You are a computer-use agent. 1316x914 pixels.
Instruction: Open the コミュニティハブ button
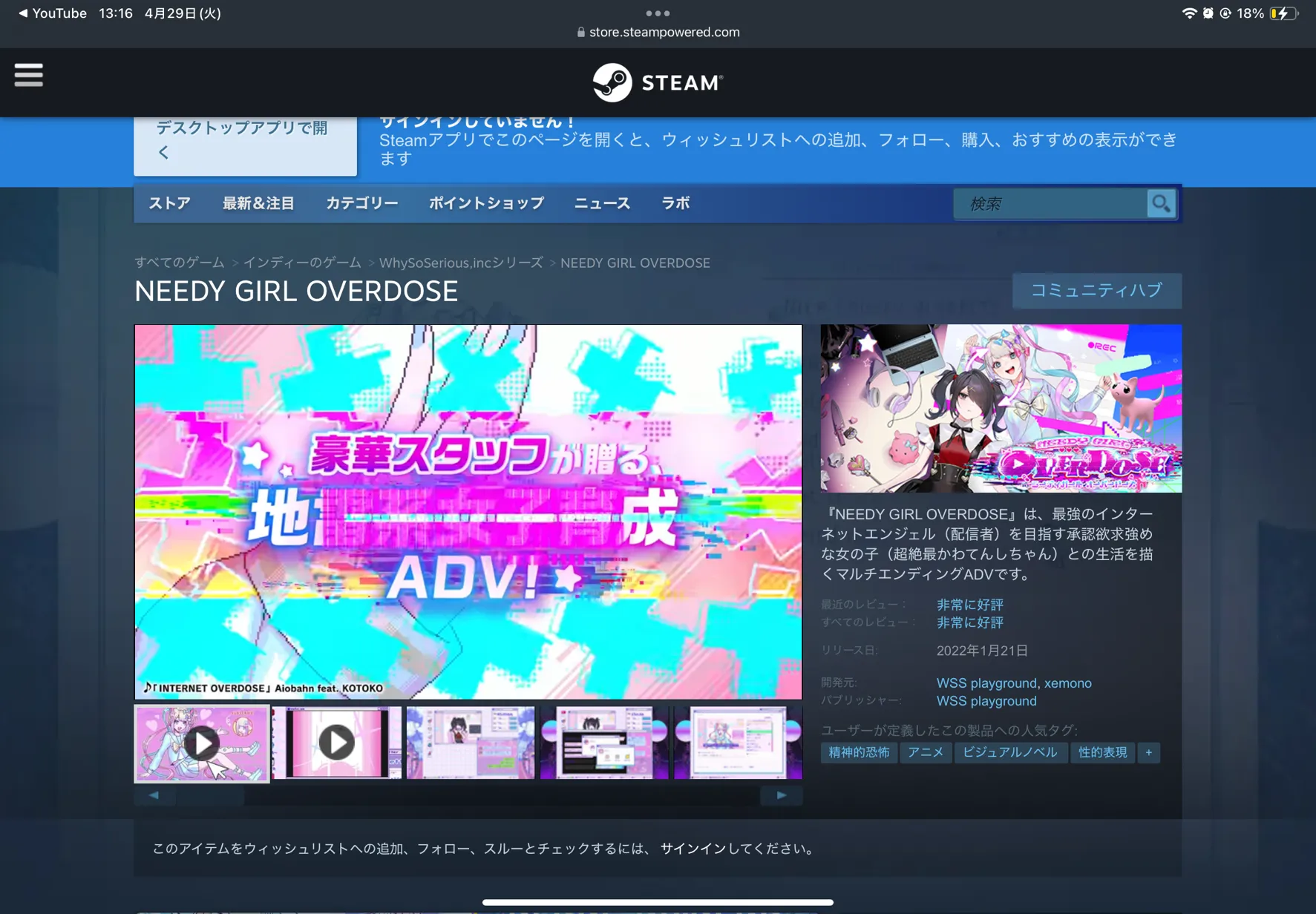[1097, 291]
